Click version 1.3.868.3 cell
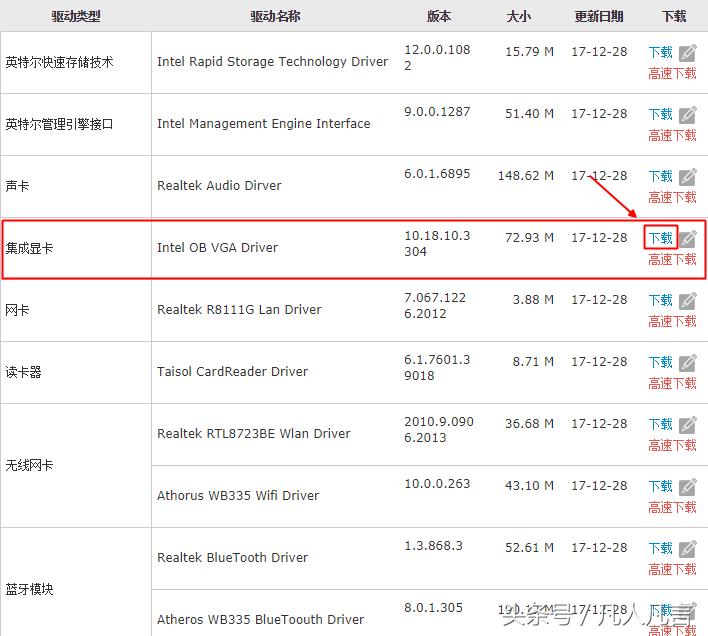The height and width of the screenshot is (636, 708). tap(433, 545)
